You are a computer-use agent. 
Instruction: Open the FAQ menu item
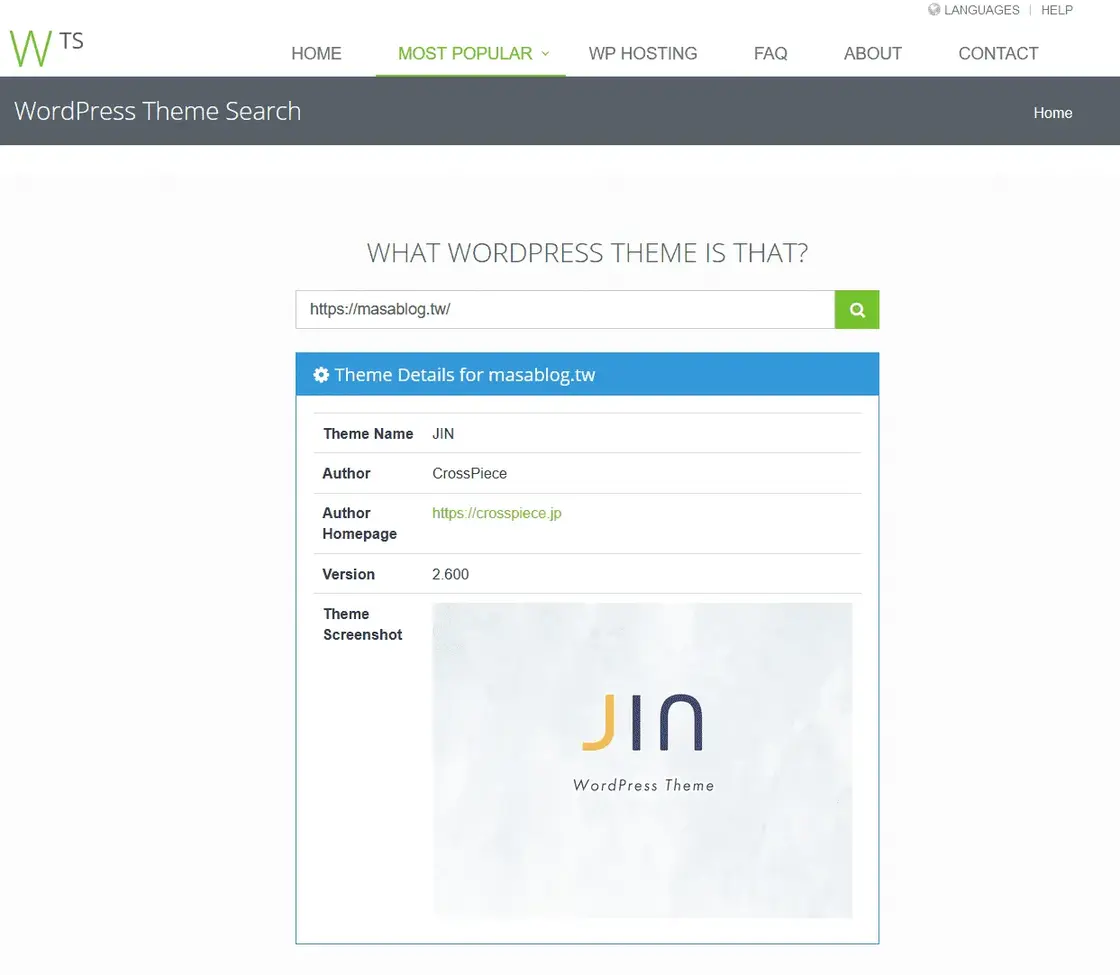771,54
